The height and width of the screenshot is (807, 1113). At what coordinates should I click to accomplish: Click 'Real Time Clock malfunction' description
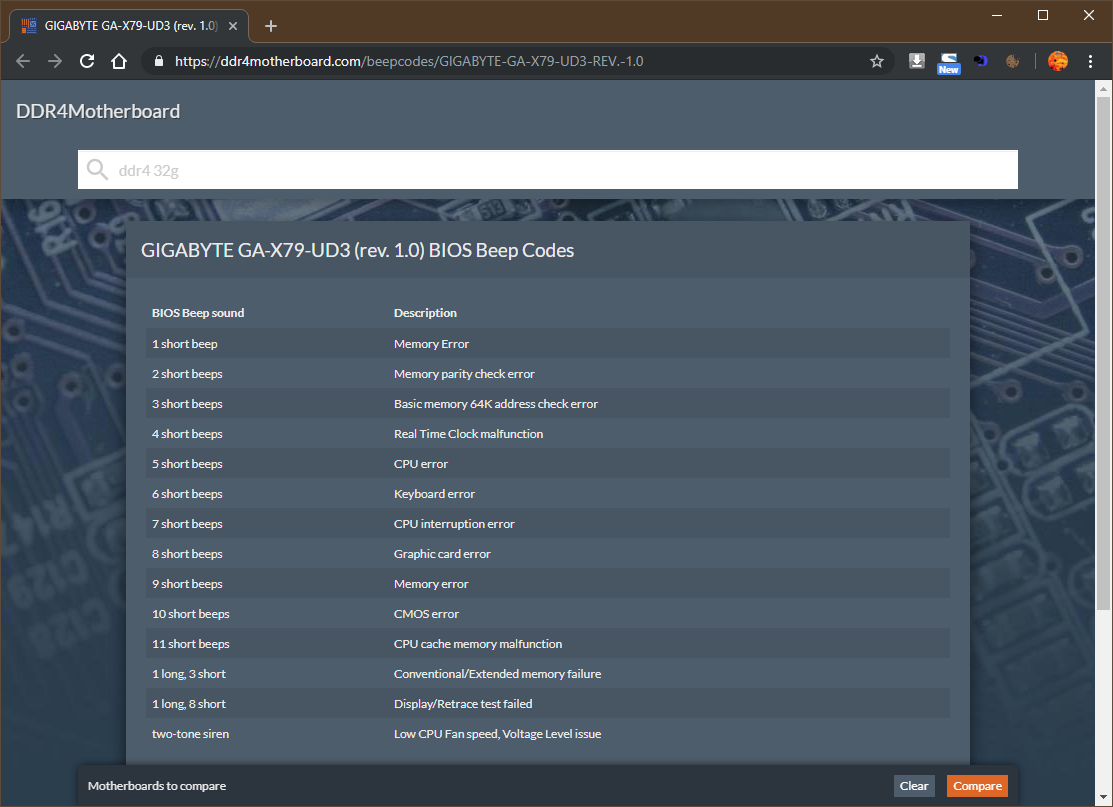click(468, 434)
